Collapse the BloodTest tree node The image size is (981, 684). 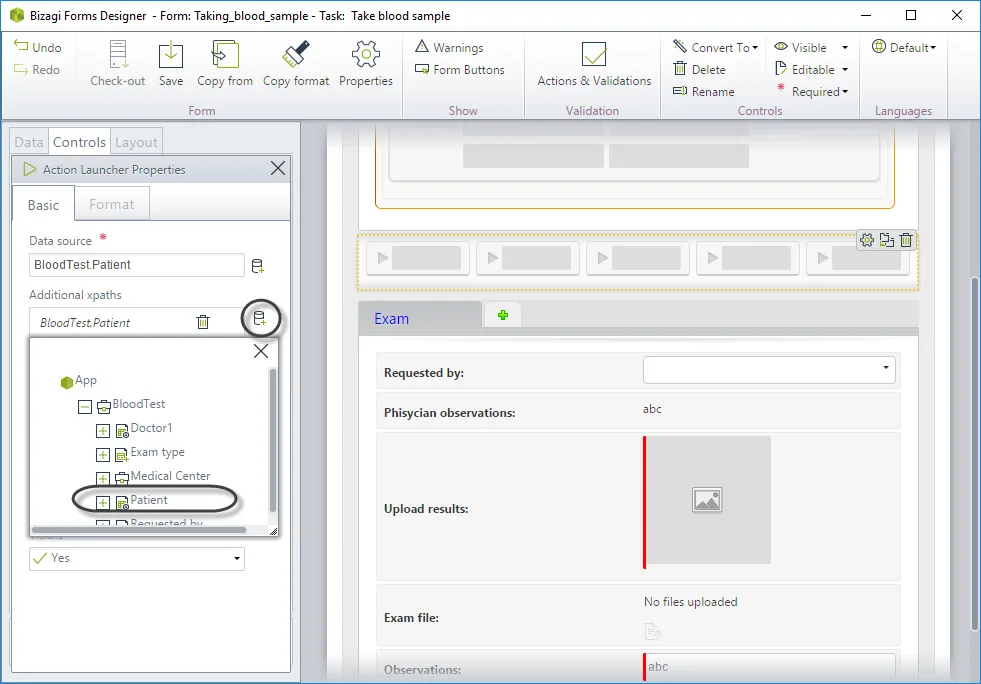[x=84, y=407]
